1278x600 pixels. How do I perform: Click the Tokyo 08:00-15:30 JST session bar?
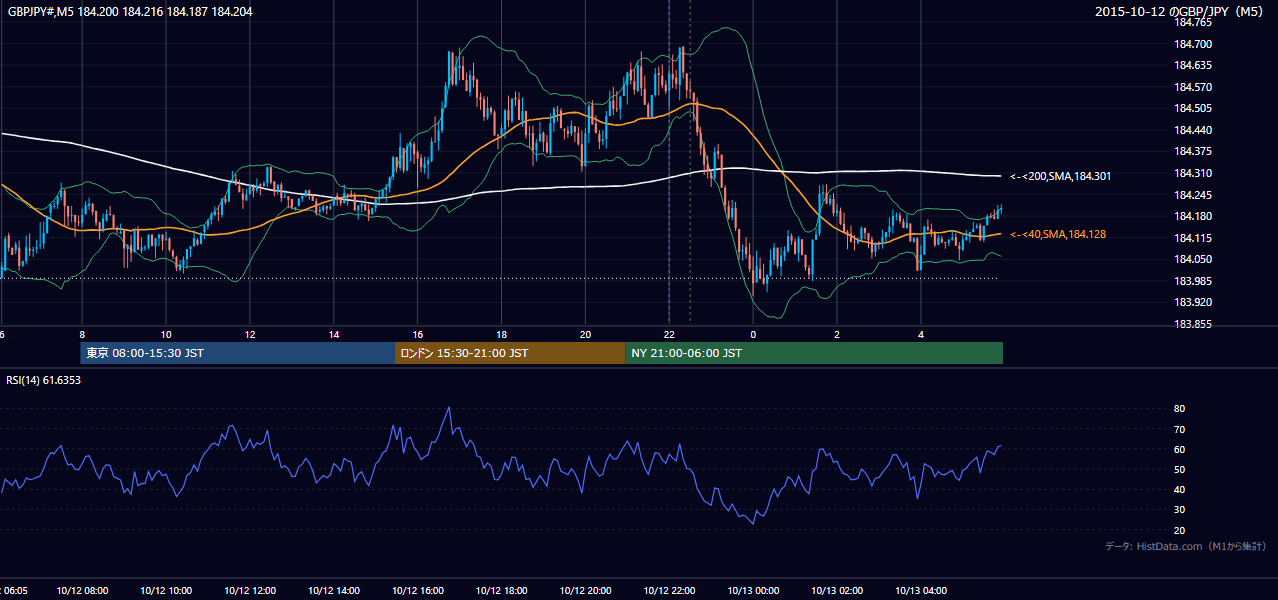click(x=238, y=353)
